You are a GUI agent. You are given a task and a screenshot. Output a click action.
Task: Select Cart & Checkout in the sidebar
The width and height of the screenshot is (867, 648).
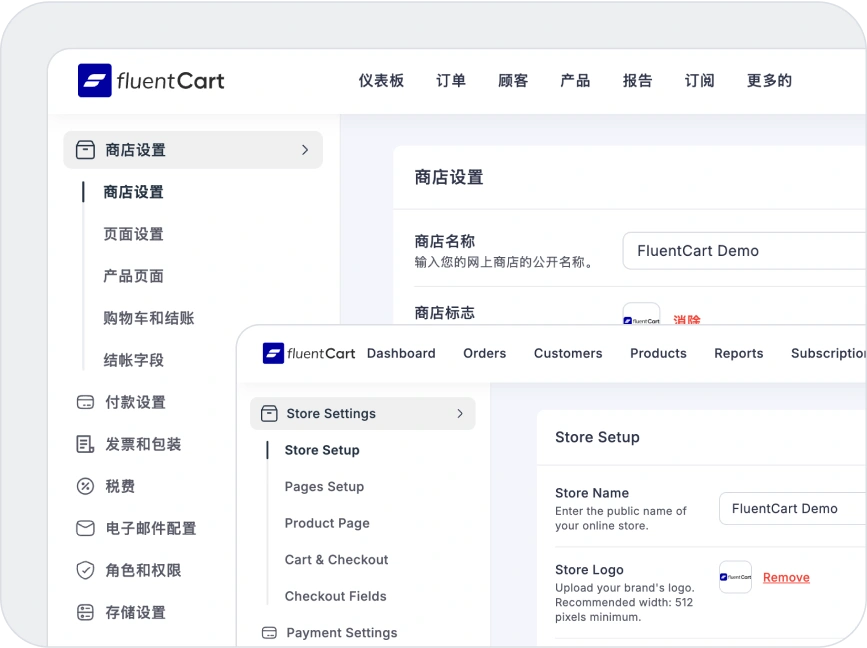click(336, 560)
